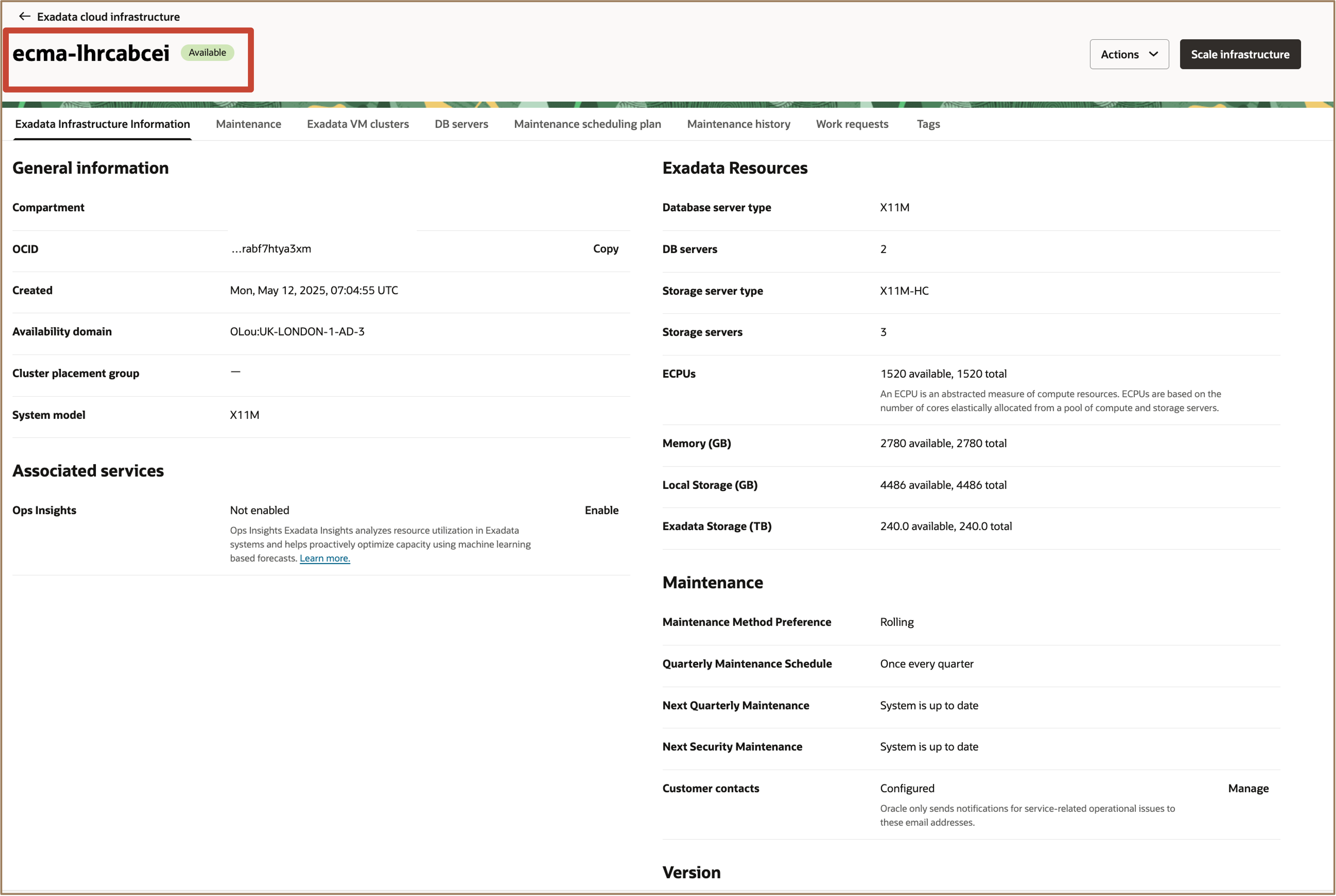Screen dimensions: 1336x896
Task: Enable Ops Insights for this system
Action: [x=601, y=510]
